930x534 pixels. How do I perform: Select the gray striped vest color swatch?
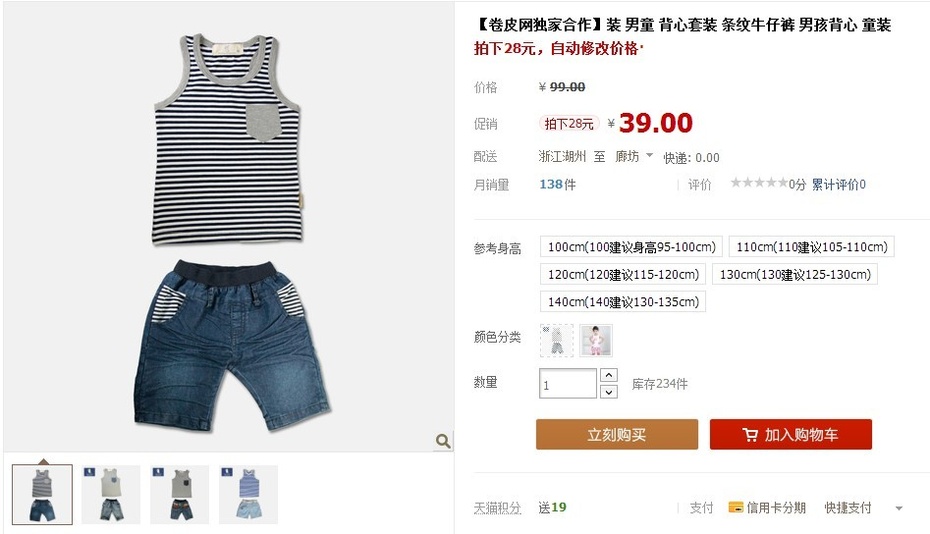(x=556, y=341)
